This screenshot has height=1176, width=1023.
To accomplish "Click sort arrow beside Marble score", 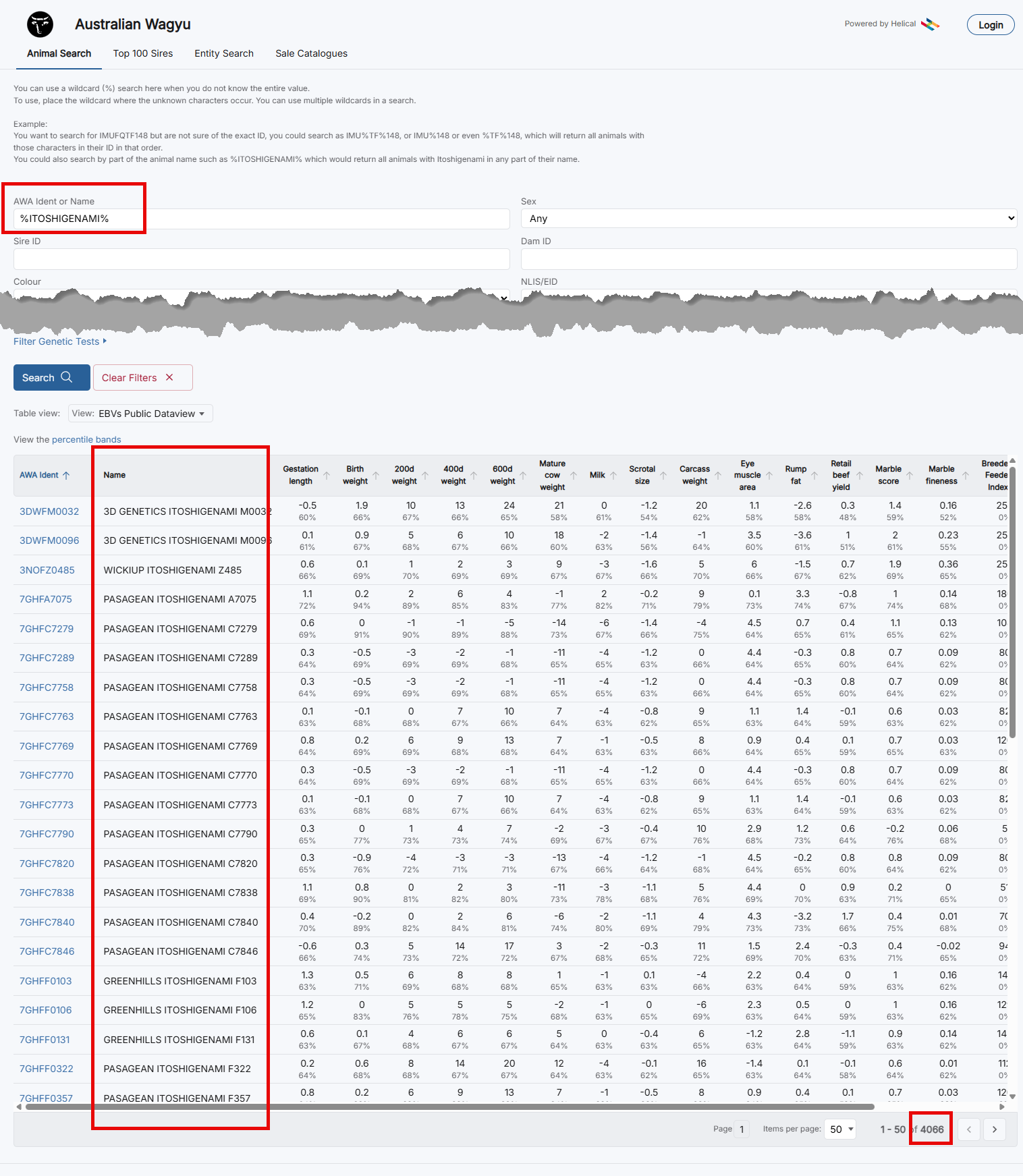I will [910, 475].
